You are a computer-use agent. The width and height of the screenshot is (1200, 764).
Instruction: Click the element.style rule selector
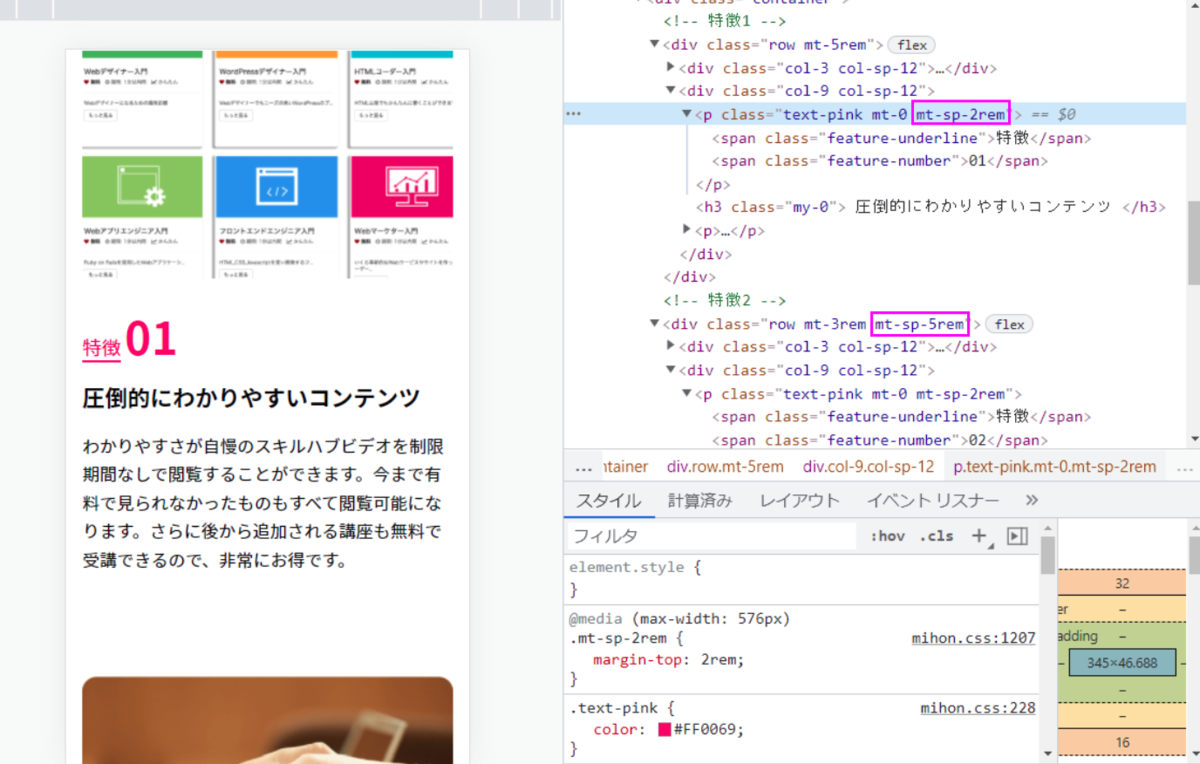(626, 567)
